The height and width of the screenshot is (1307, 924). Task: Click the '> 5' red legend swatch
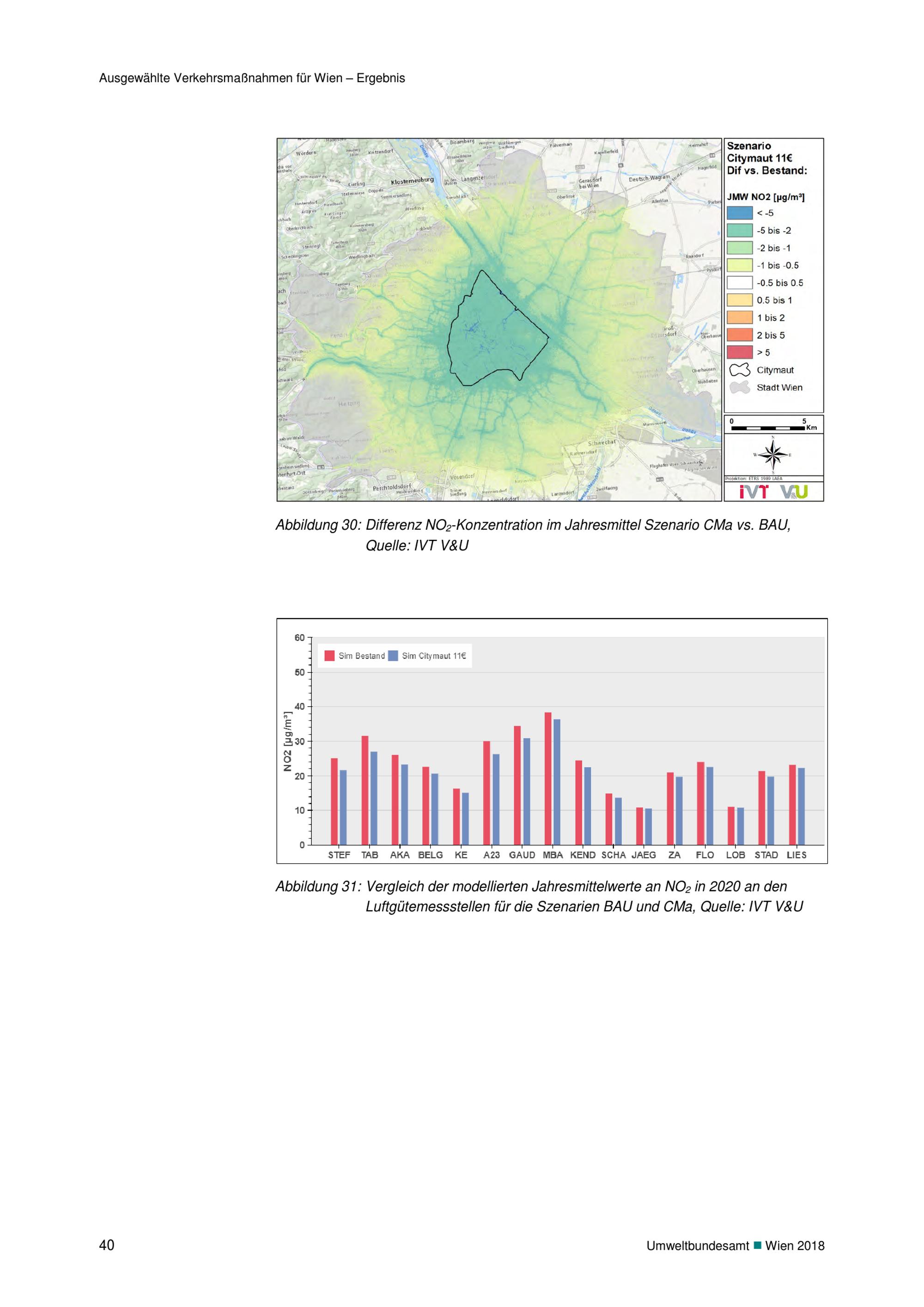click(739, 353)
